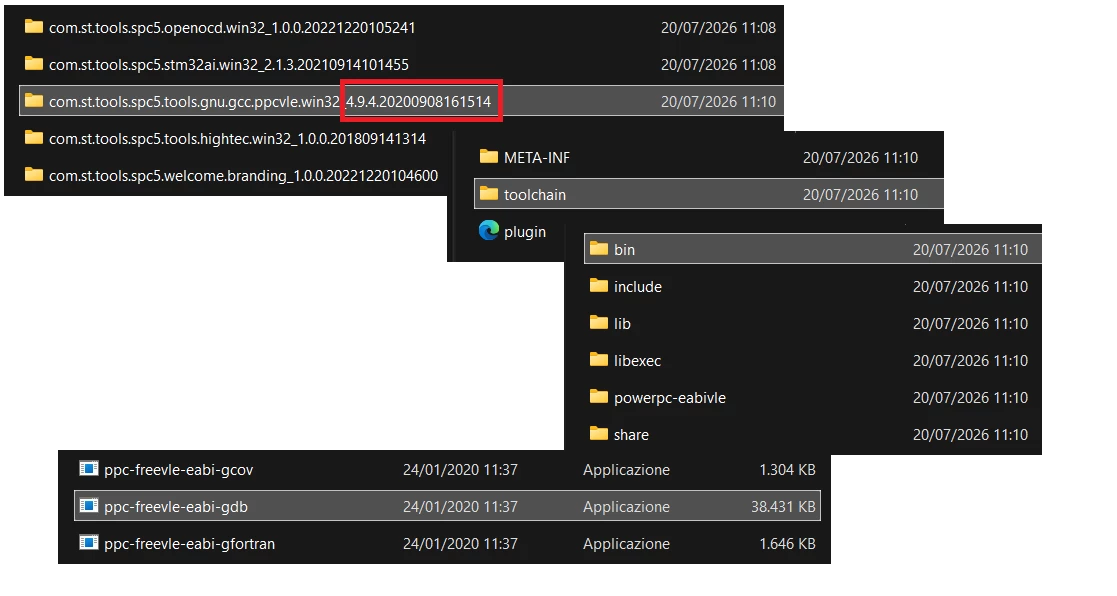
Task: Click folder icon of com.st.tools.spc5.openocd.win32 entry
Action: point(33,26)
